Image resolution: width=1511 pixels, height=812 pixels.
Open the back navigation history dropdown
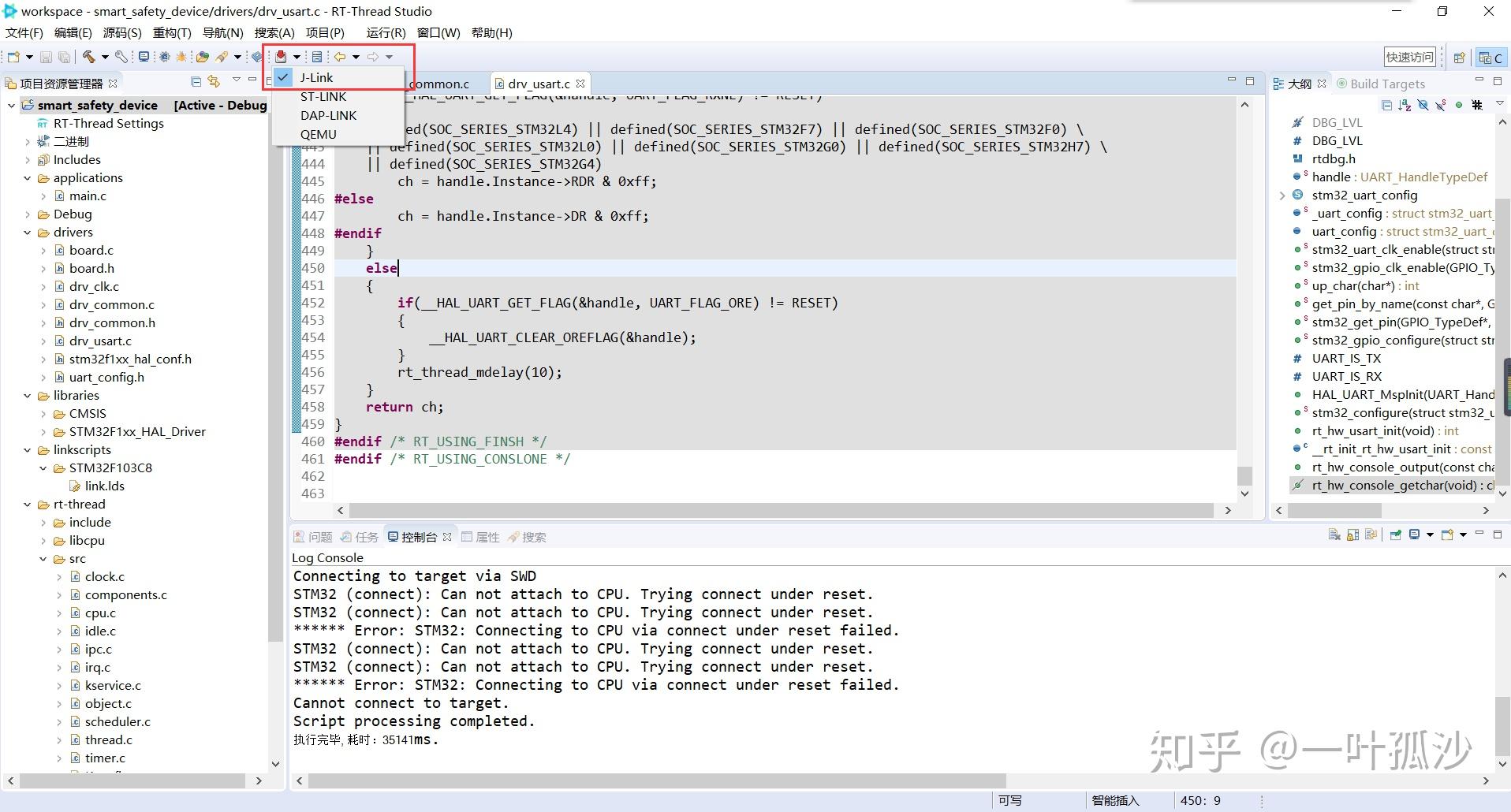[x=356, y=57]
